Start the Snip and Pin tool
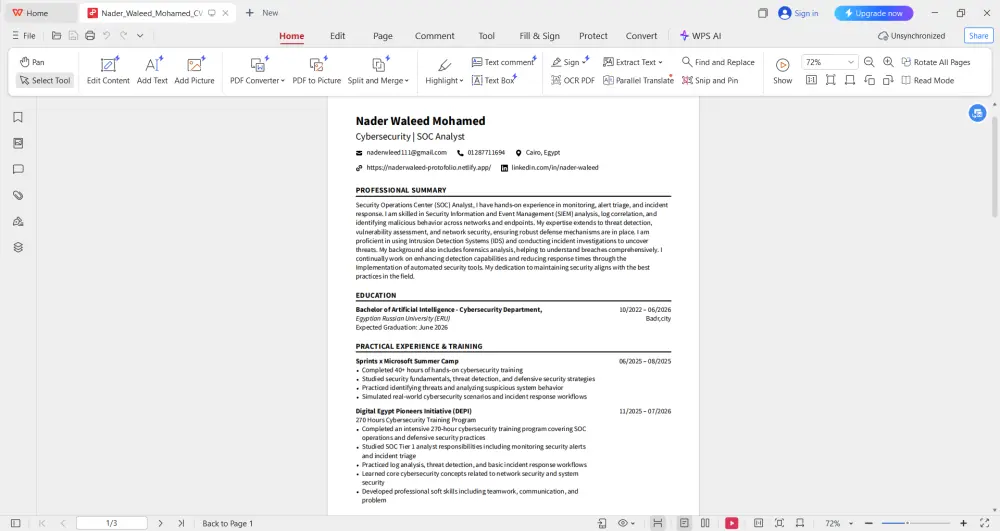 [x=710, y=80]
